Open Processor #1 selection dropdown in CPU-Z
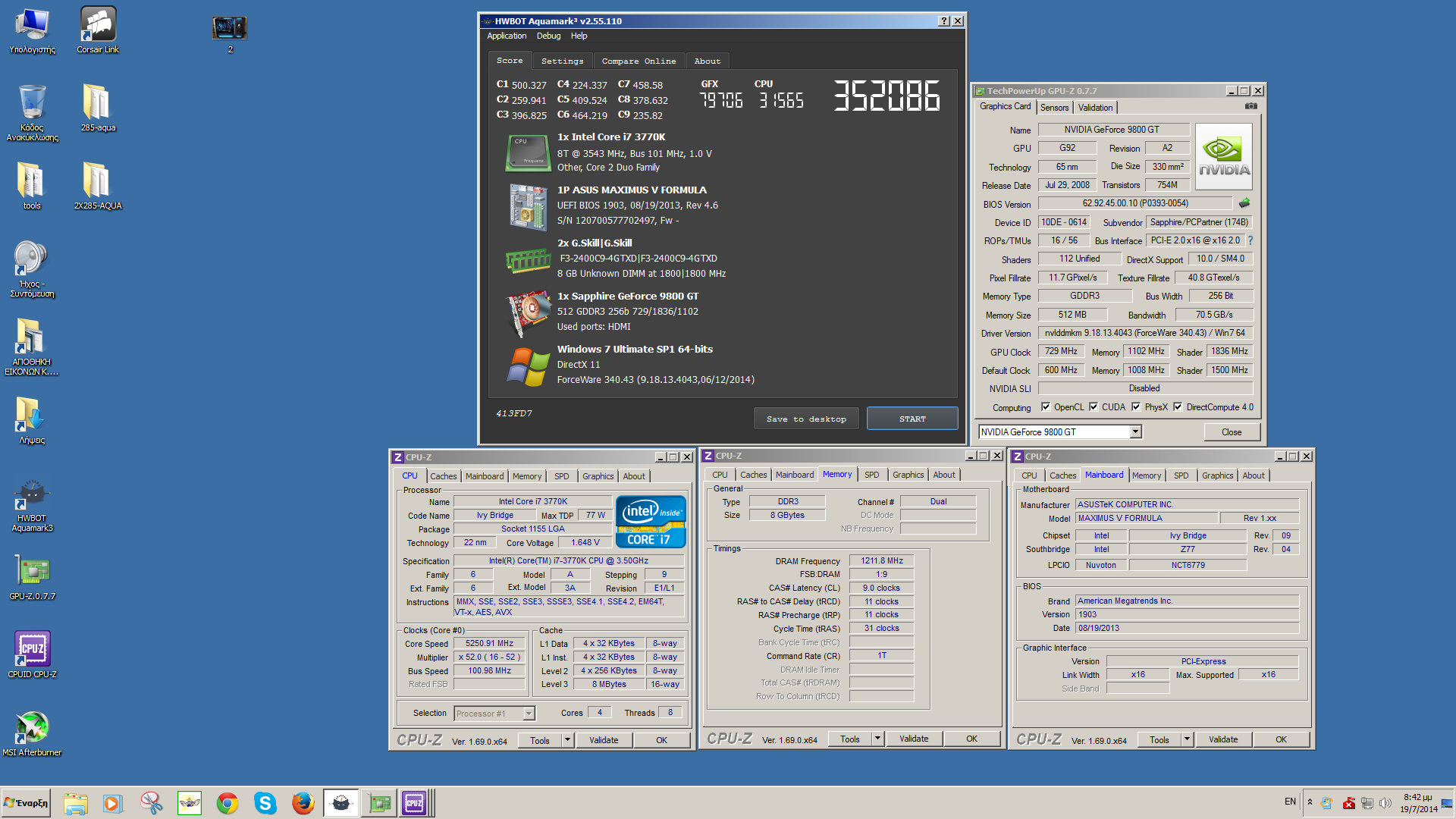1456x819 pixels. click(x=529, y=714)
